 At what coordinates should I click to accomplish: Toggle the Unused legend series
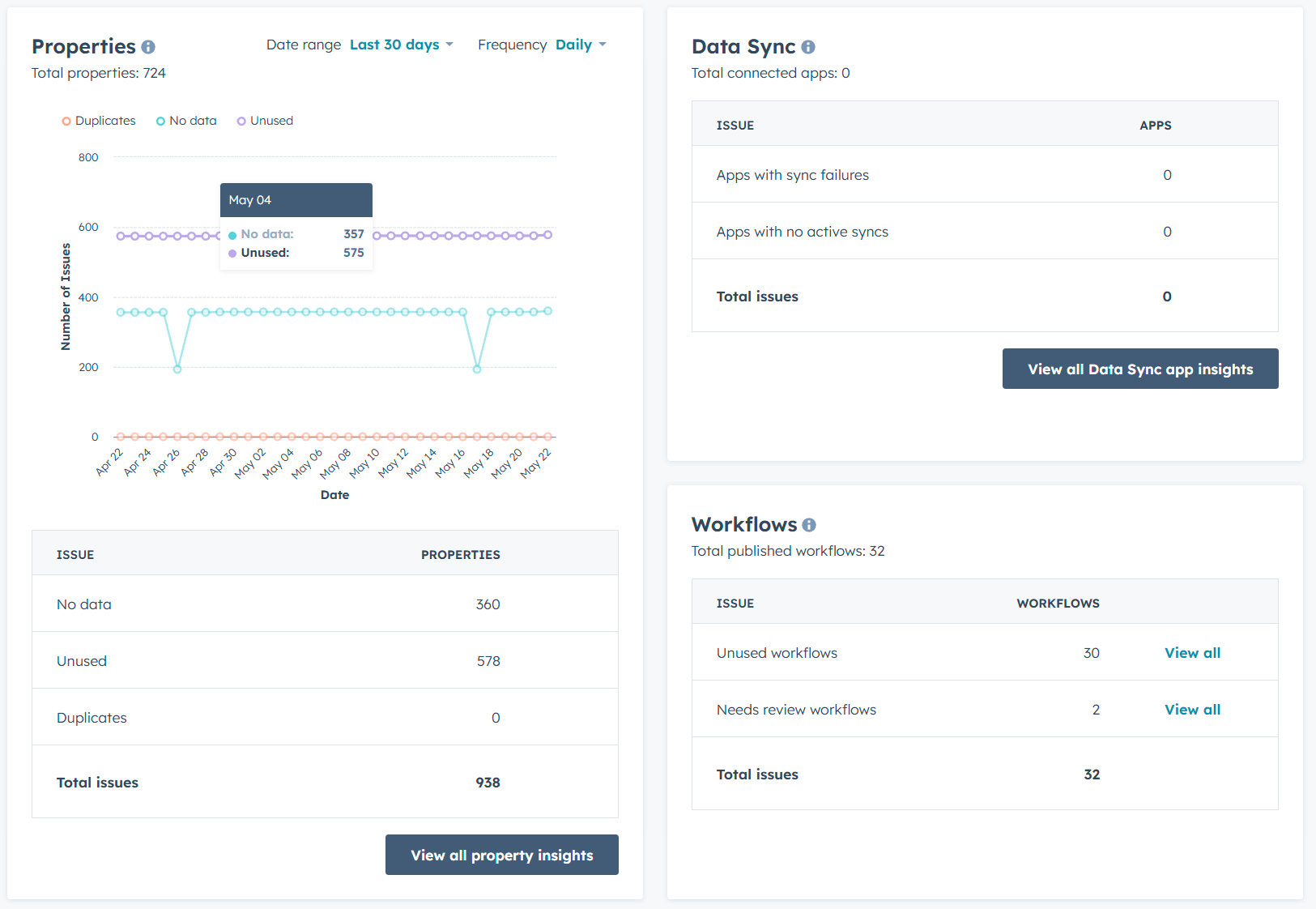click(x=265, y=121)
